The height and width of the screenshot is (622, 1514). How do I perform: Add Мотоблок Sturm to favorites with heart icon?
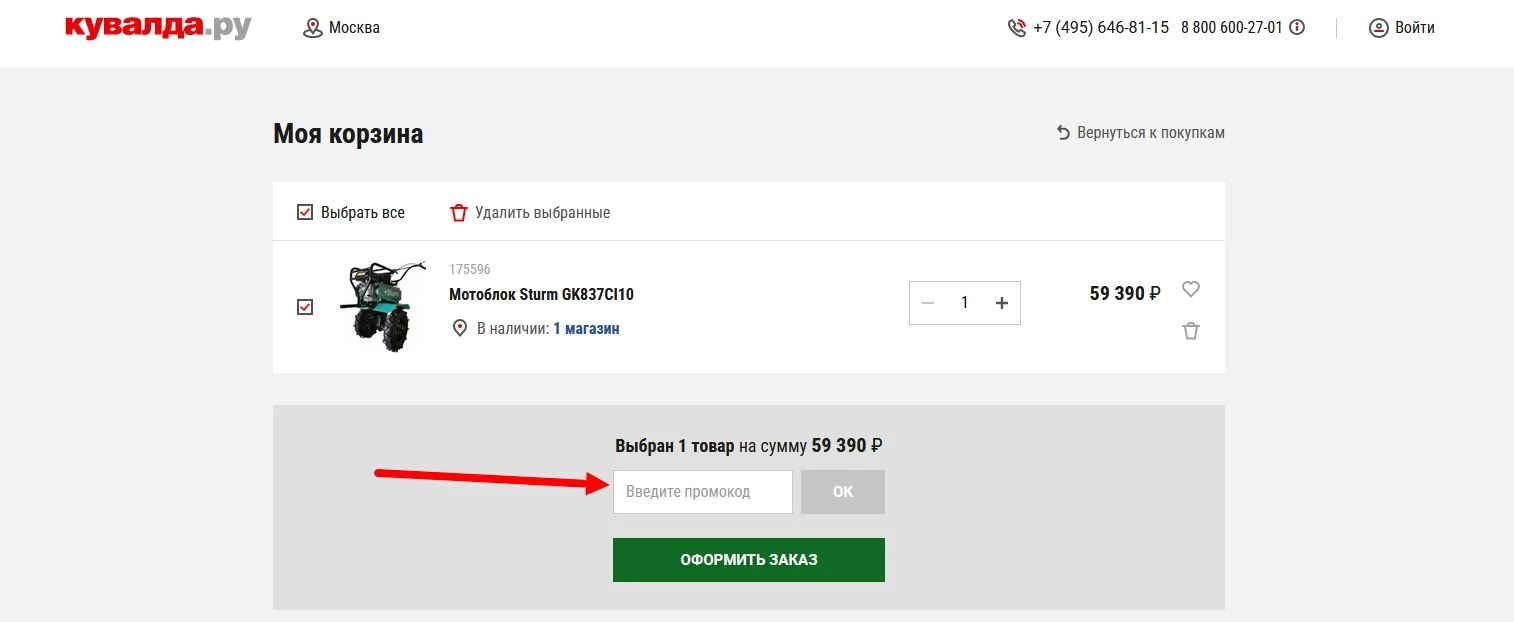(x=1190, y=289)
